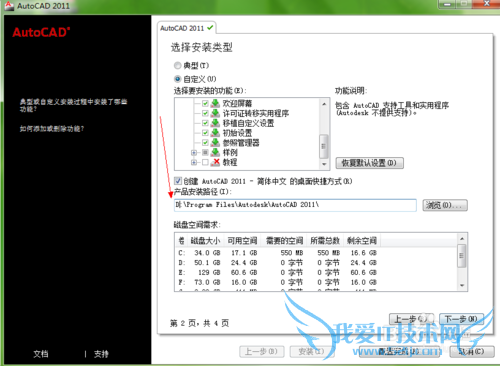Image resolution: width=500 pixels, height=366 pixels.
Task: Click the 所需总数 column header
Action: point(325,240)
